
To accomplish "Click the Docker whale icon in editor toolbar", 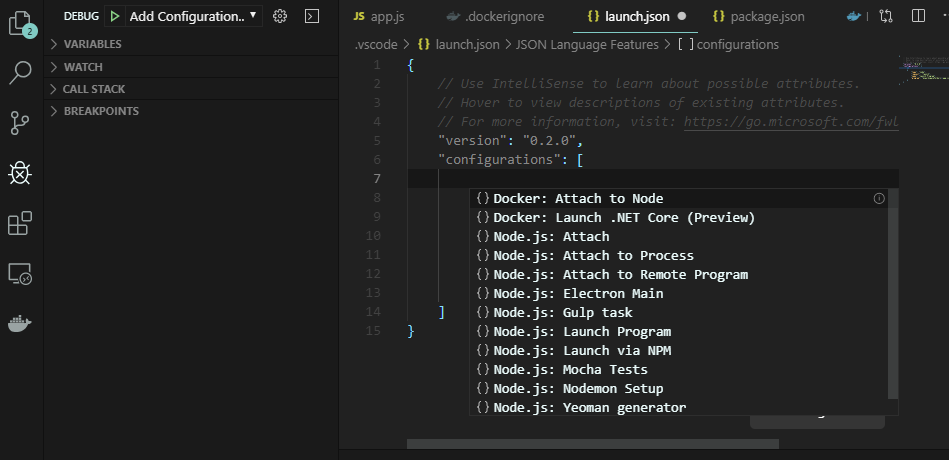I will point(853,16).
